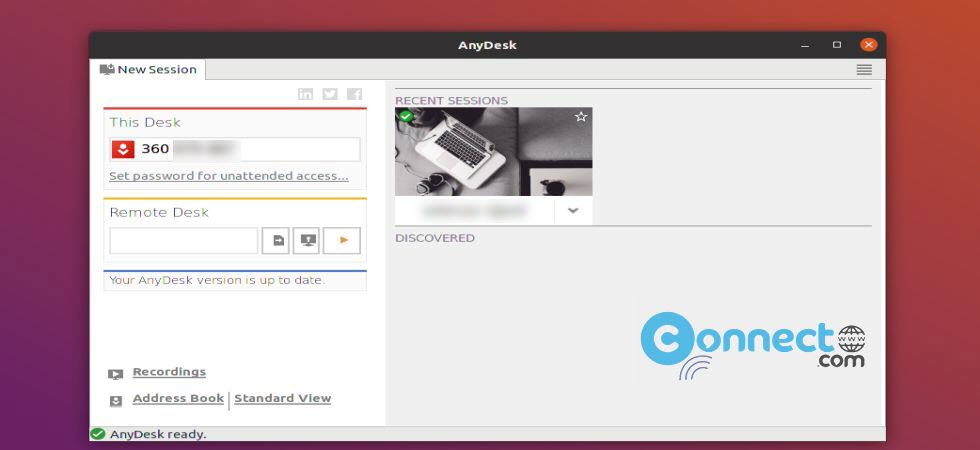
Task: Click the Address Book download icon
Action: [116, 401]
